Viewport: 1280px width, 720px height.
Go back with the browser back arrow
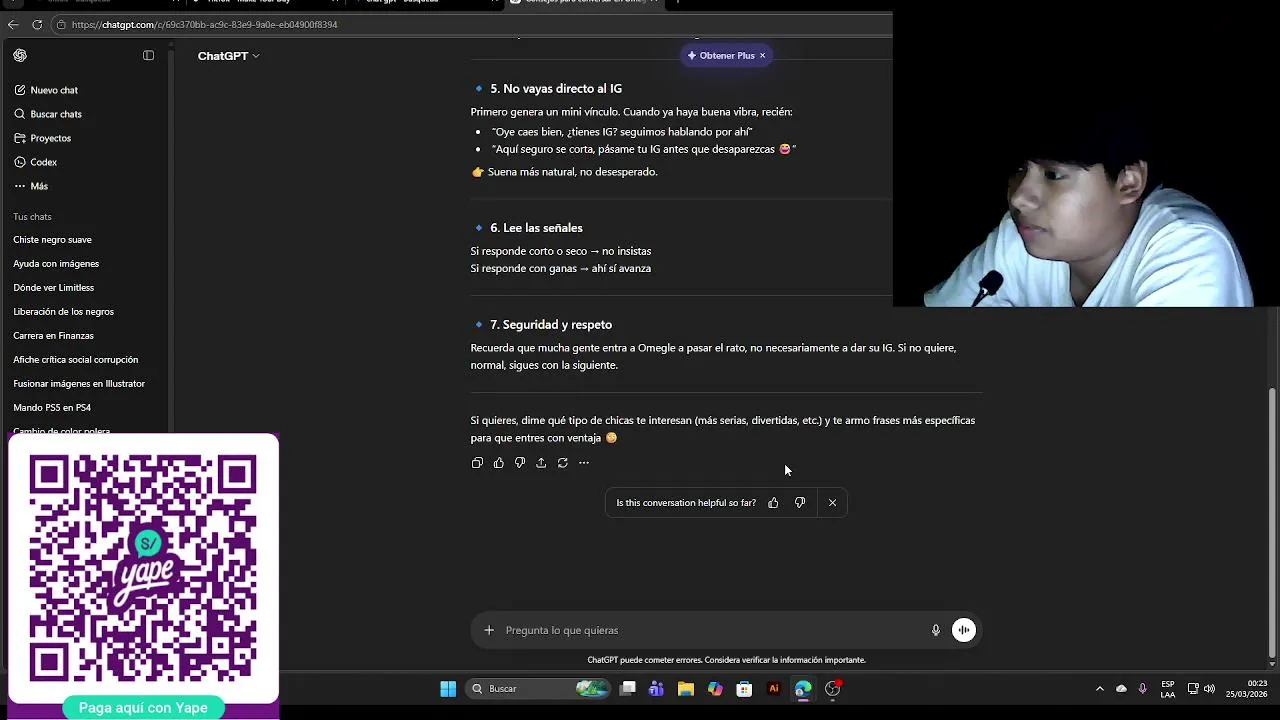point(13,24)
